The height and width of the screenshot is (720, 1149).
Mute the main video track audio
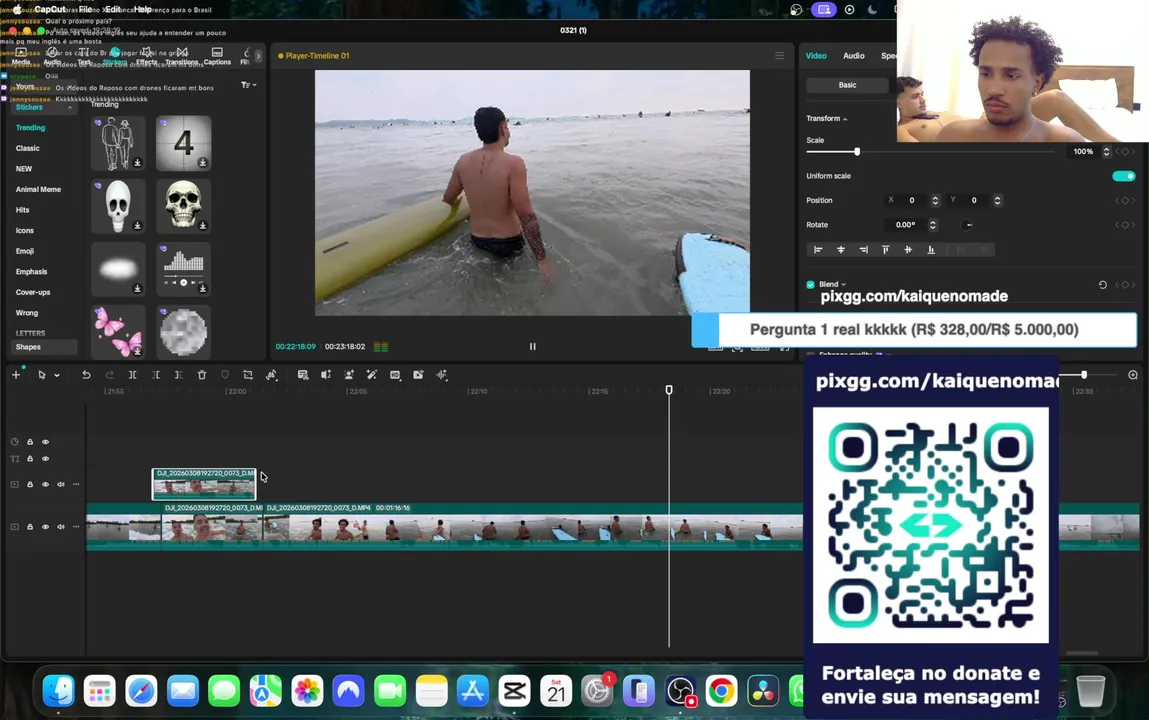point(61,527)
